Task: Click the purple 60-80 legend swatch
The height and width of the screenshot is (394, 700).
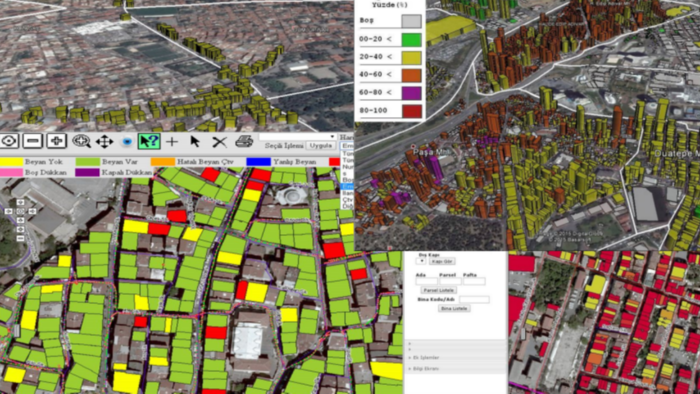Action: coord(411,93)
